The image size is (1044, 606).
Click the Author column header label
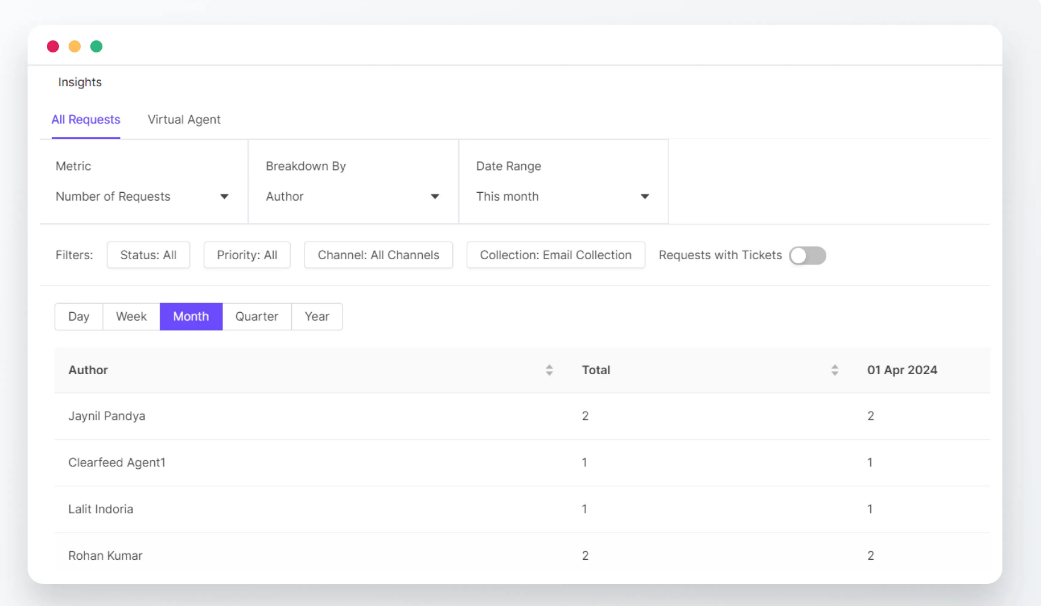pos(88,370)
